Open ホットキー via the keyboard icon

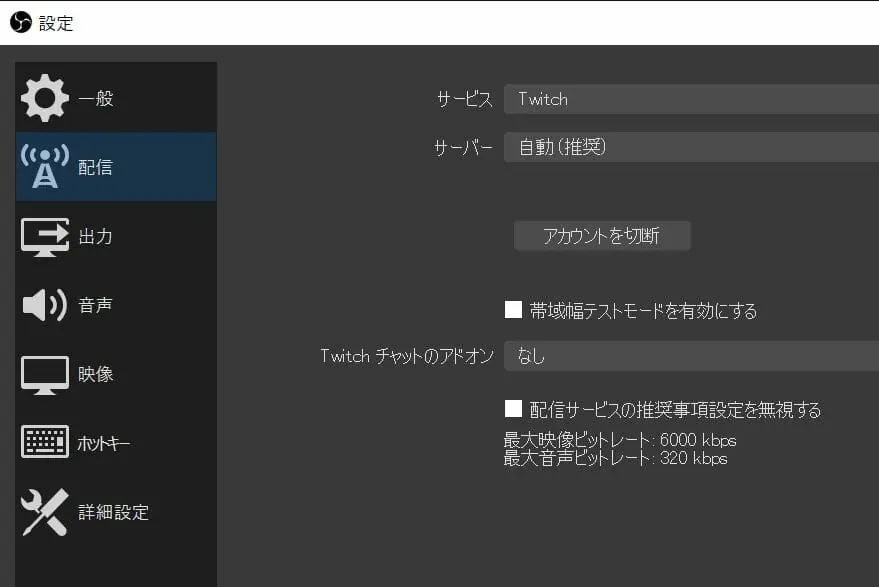[45, 443]
